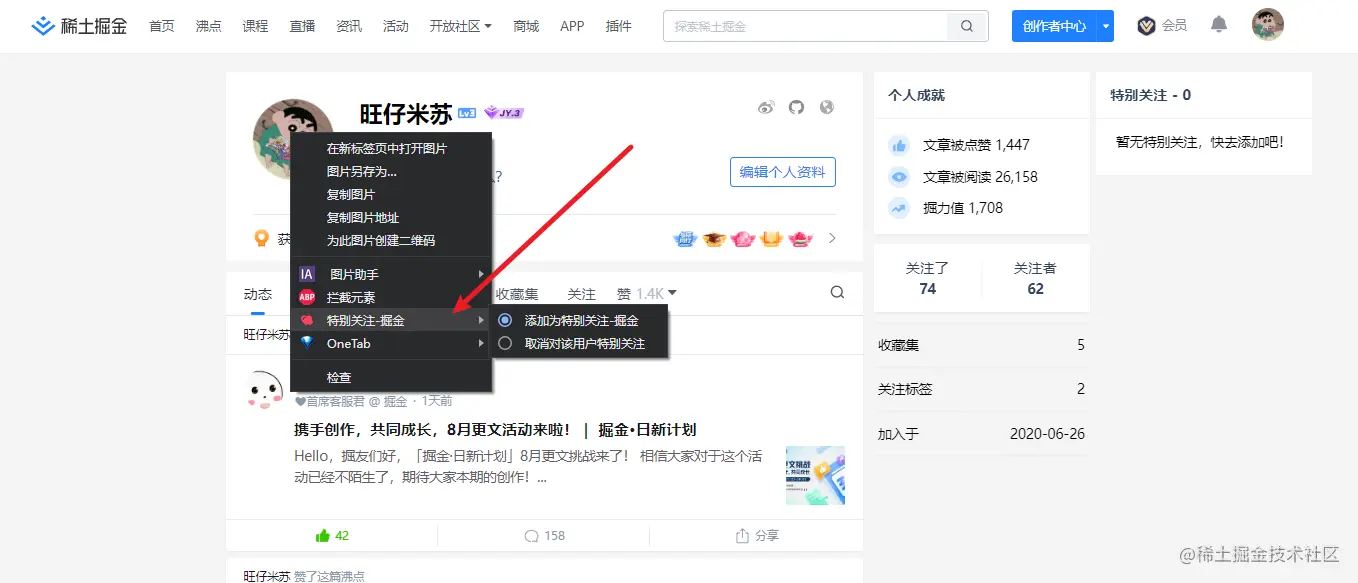The width and height of the screenshot is (1358, 583).
Task: Open 直播 in top navigation
Action: pos(302,26)
